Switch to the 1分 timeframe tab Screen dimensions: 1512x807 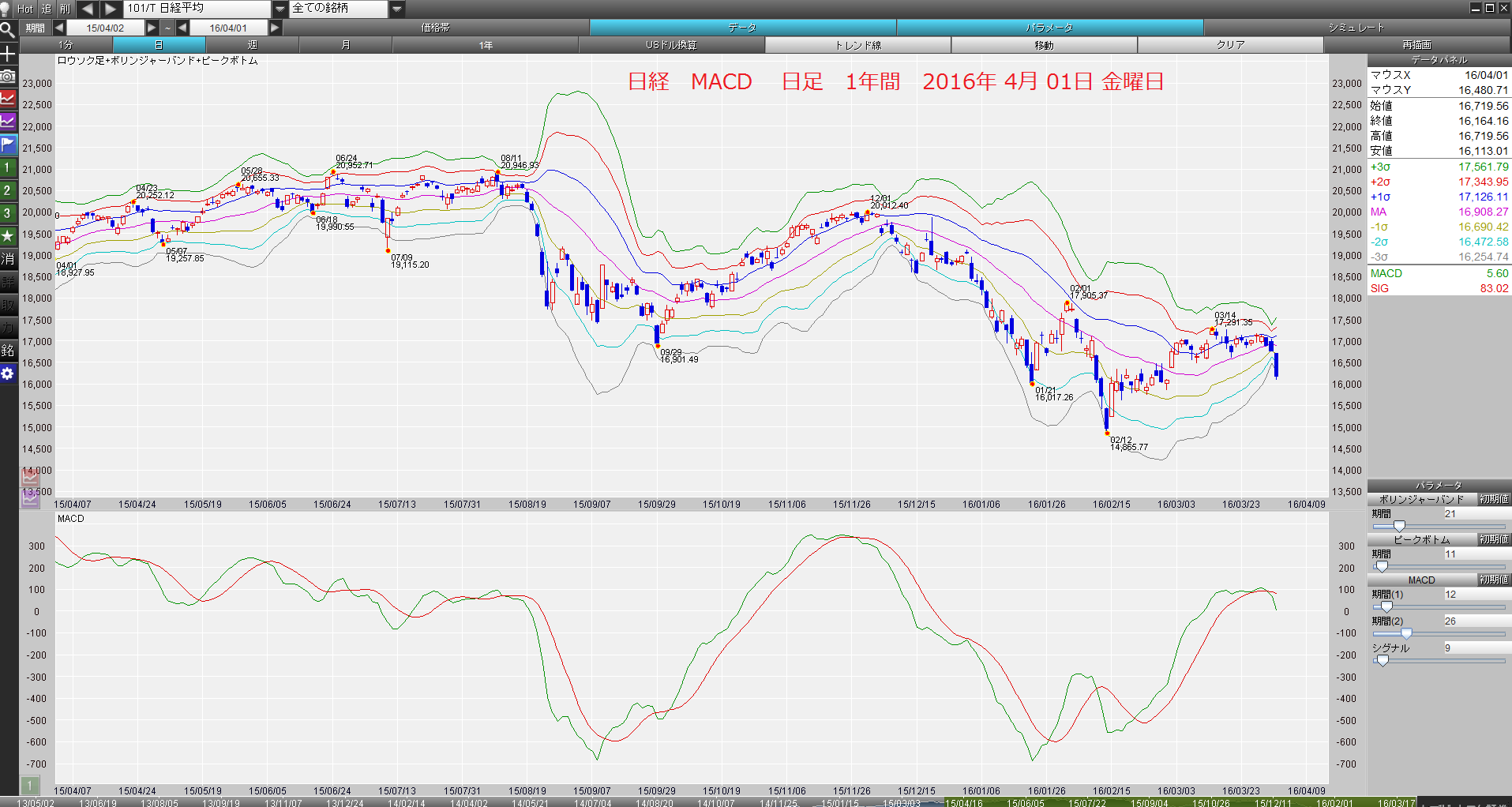(x=66, y=45)
